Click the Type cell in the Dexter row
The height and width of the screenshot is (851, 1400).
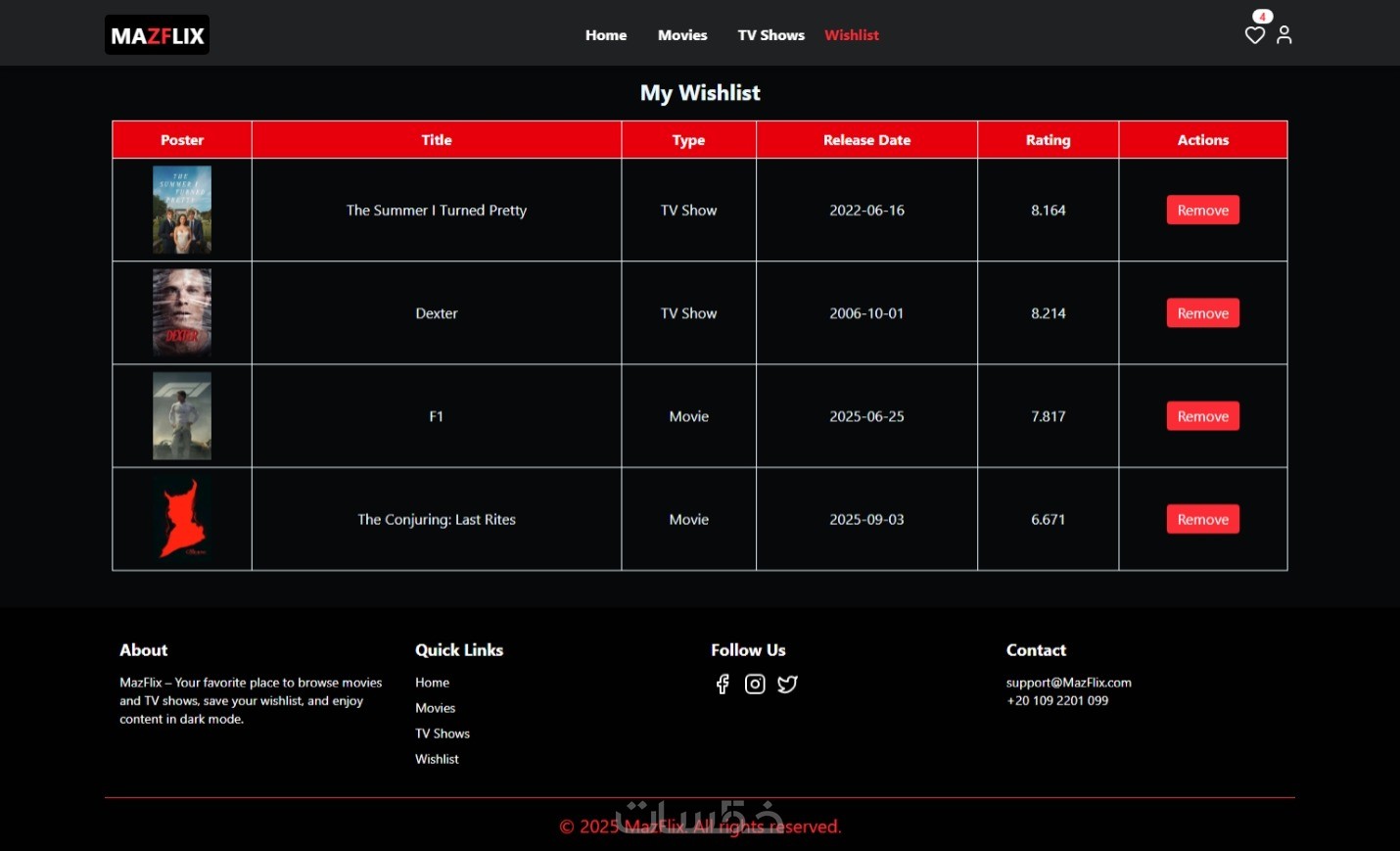[689, 313]
